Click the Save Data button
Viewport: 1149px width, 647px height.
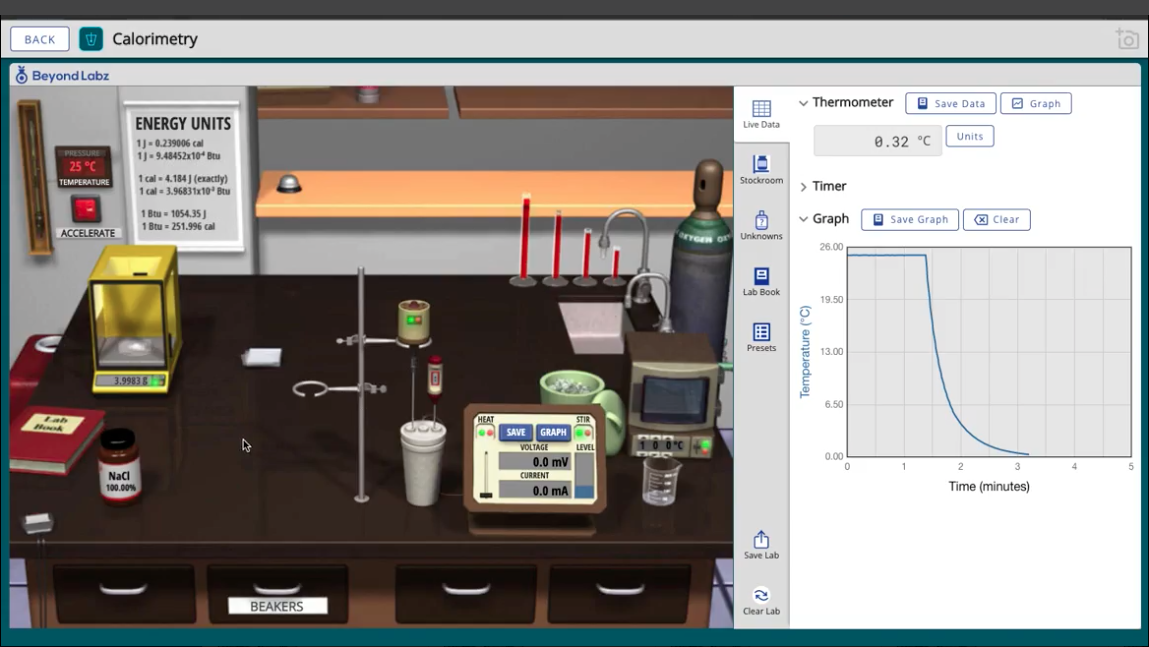[949, 103]
